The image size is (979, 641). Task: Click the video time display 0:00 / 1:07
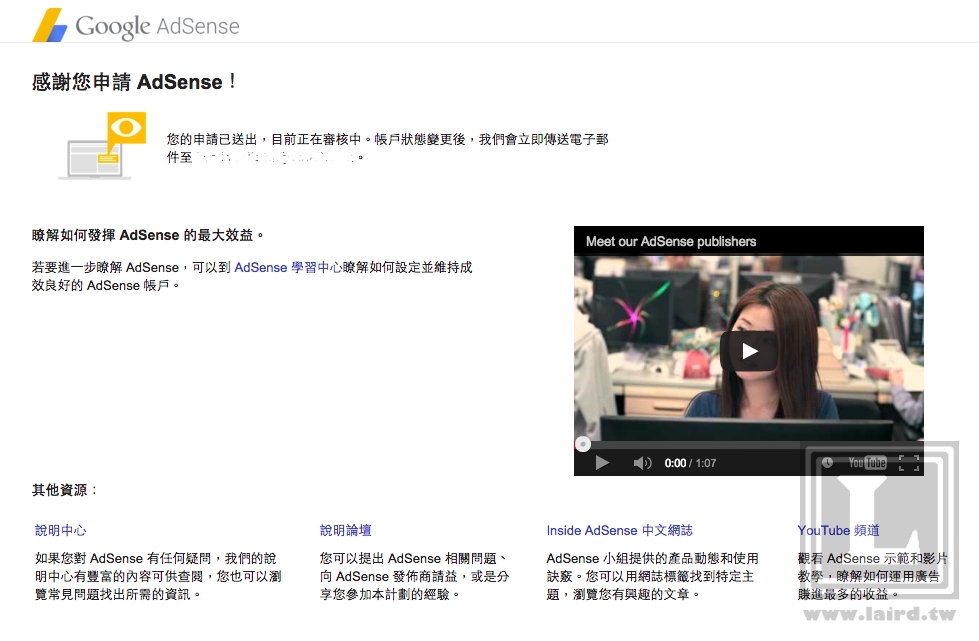(x=690, y=463)
